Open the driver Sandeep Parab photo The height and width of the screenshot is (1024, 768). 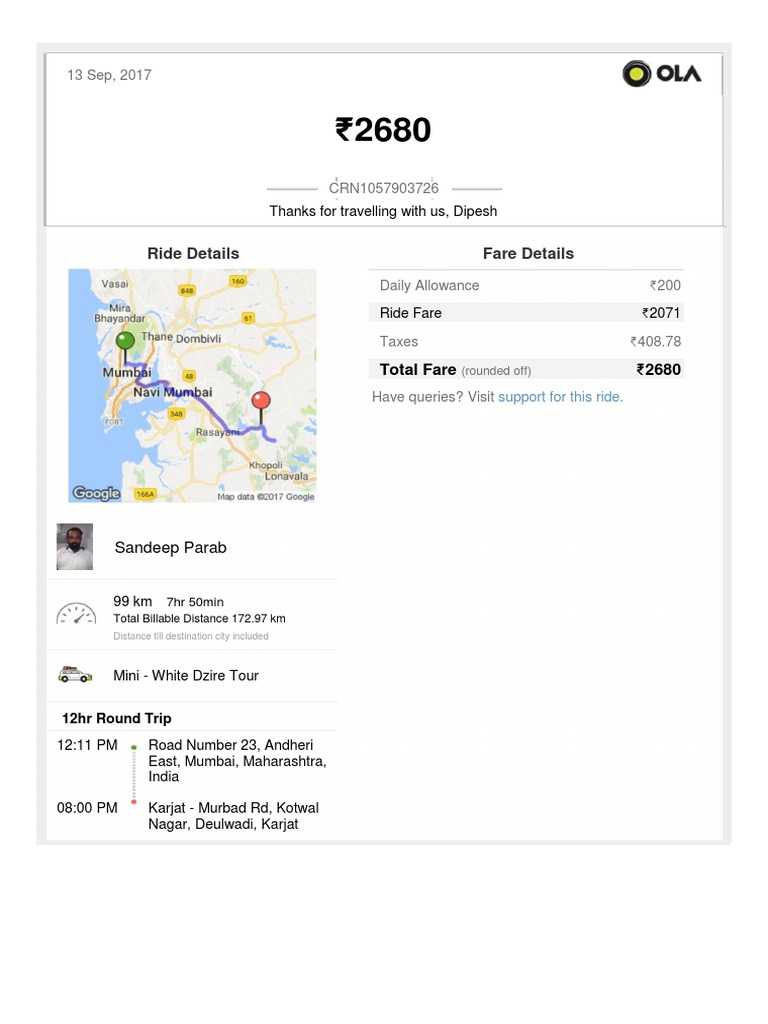click(75, 547)
